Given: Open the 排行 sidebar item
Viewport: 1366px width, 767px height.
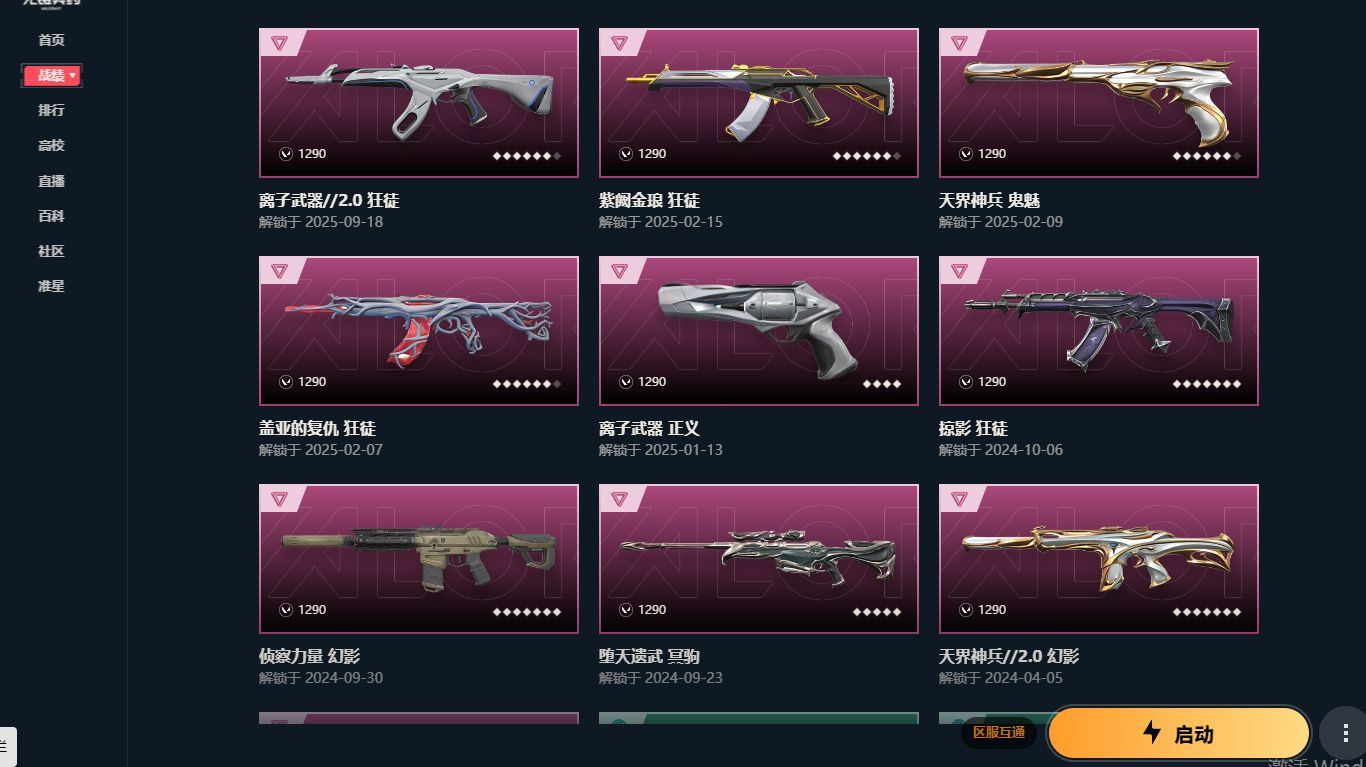Looking at the screenshot, I should pyautogui.click(x=51, y=110).
